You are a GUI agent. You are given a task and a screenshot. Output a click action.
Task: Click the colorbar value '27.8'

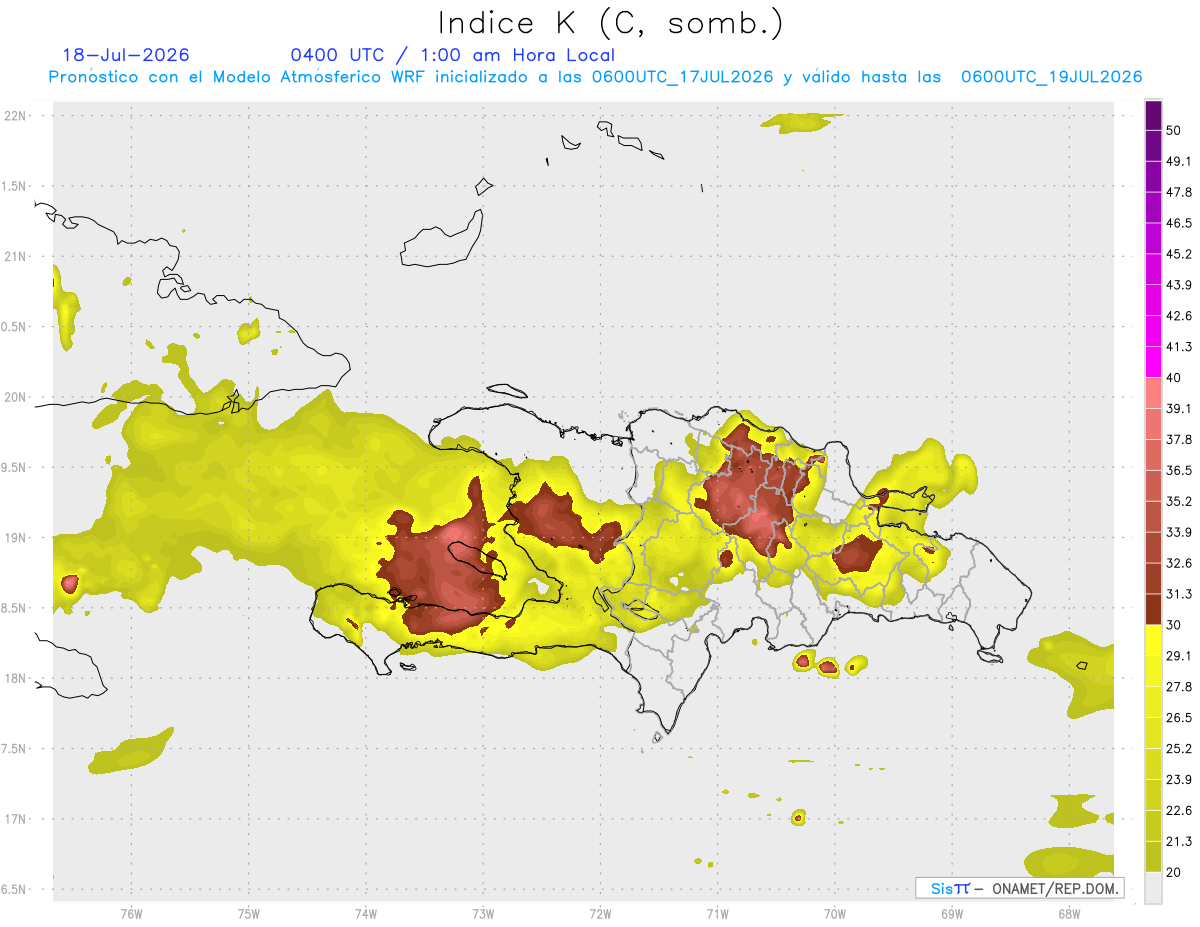click(1180, 687)
